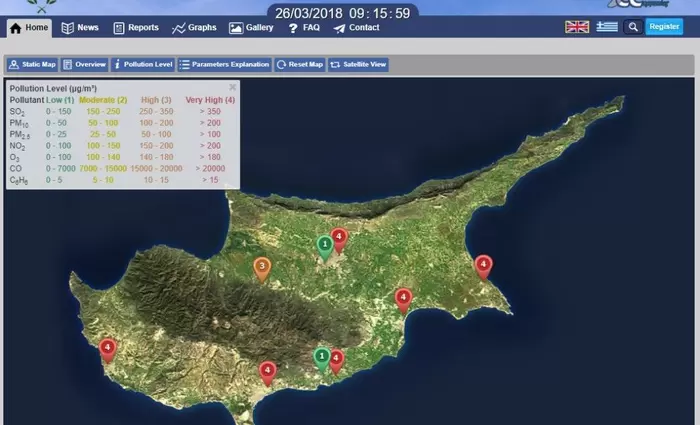The width and height of the screenshot is (700, 425).
Task: Go to the Reports page
Action: click(x=136, y=28)
